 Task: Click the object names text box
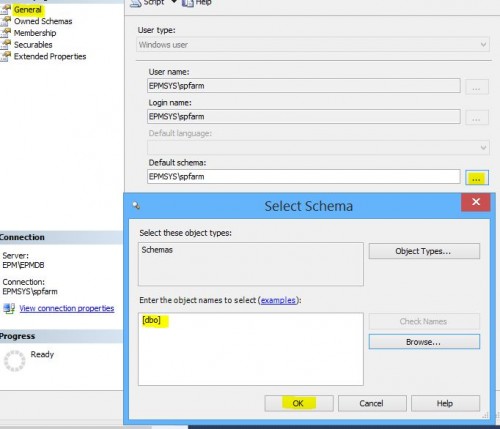(x=251, y=349)
